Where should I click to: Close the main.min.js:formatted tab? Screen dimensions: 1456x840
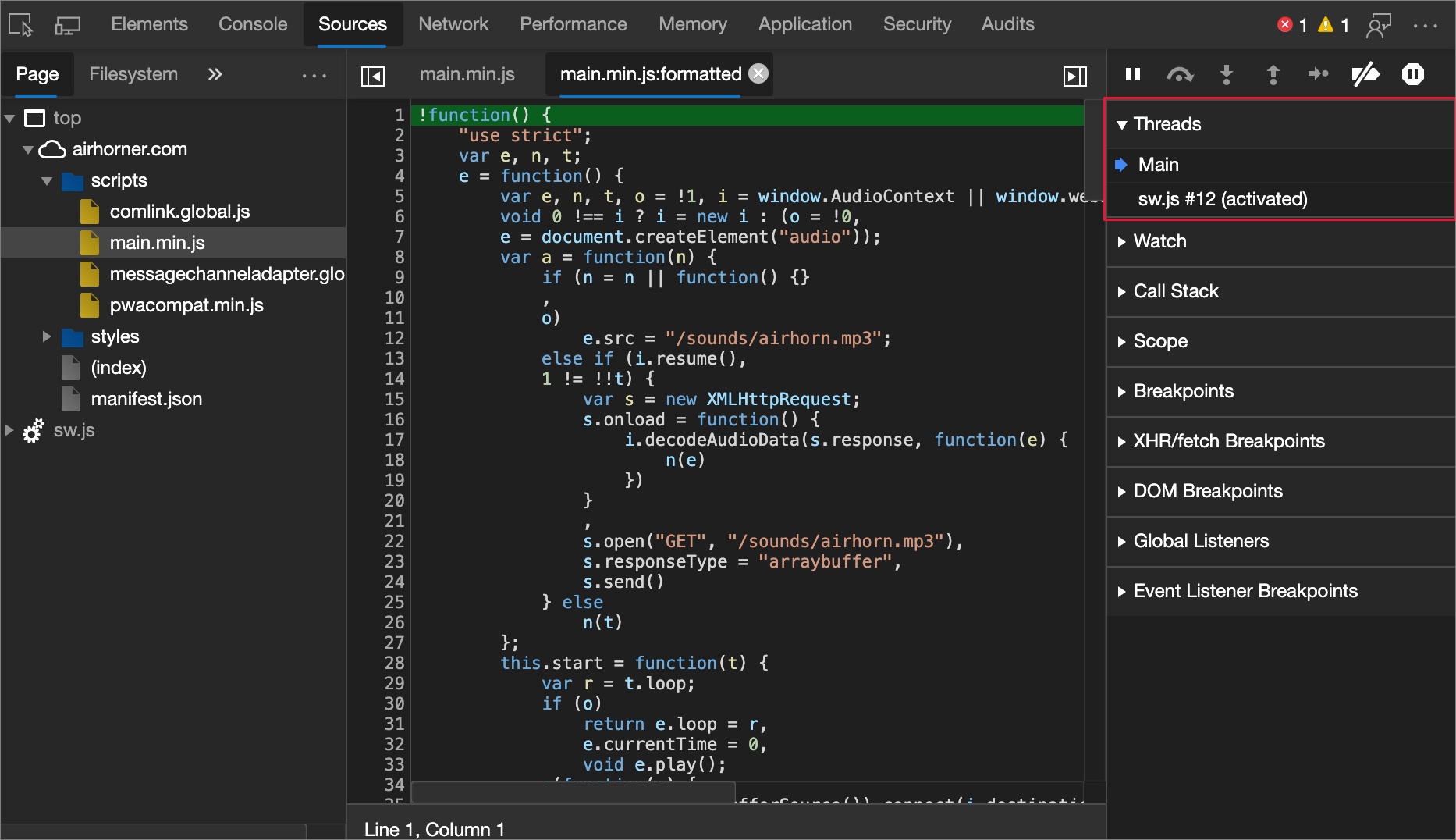[x=758, y=73]
